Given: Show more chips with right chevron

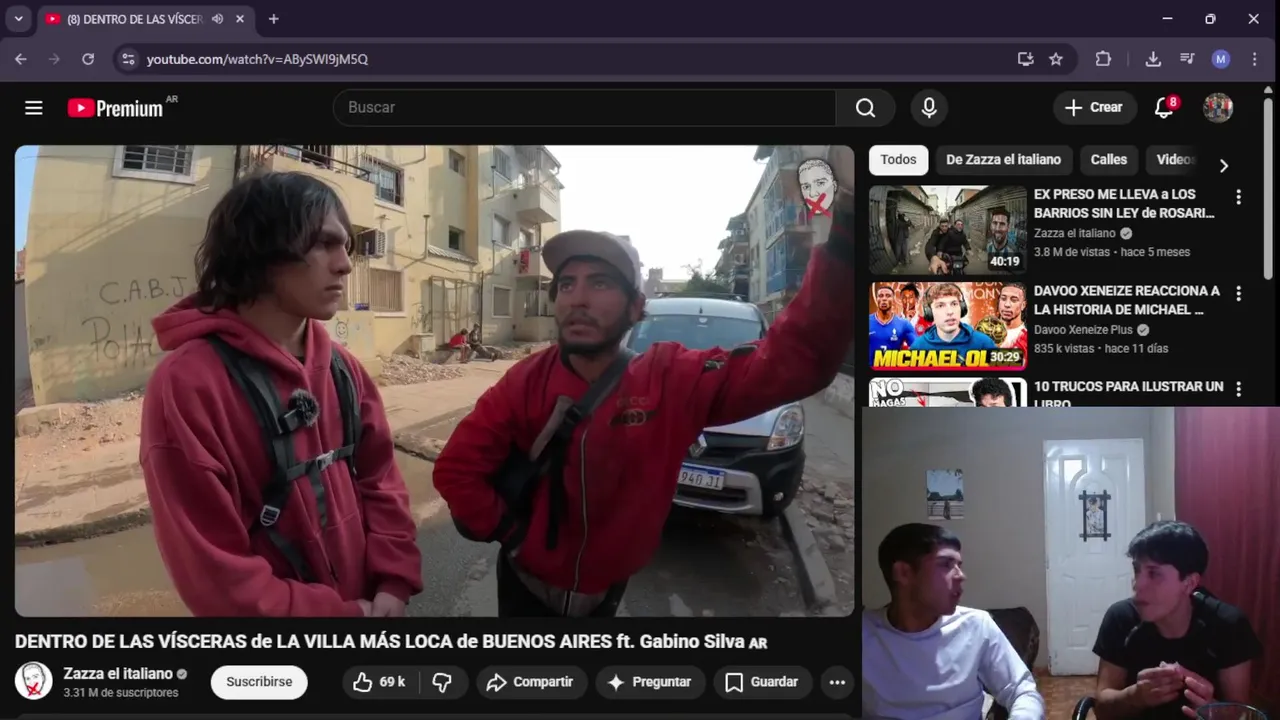Looking at the screenshot, I should 1223,166.
